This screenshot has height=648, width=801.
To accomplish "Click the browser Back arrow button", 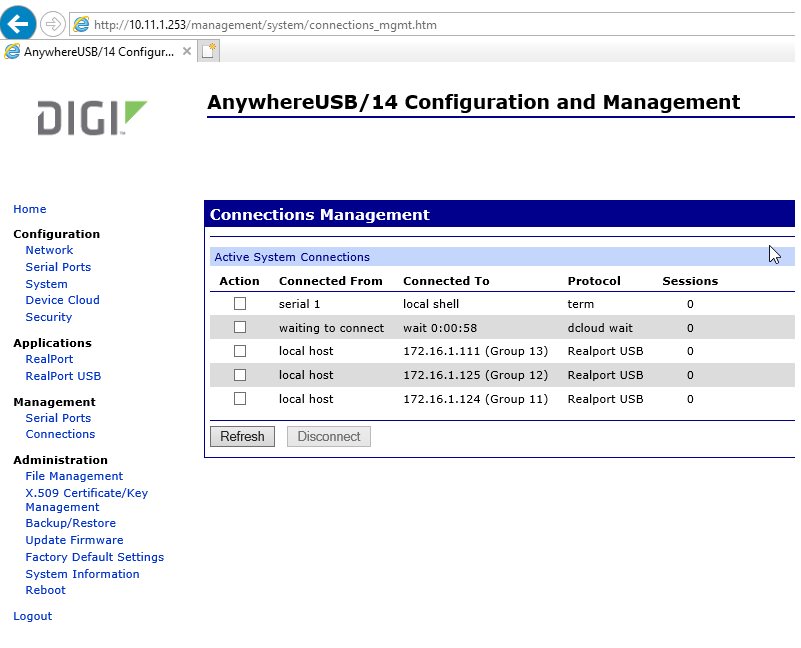I will pyautogui.click(x=18, y=23).
